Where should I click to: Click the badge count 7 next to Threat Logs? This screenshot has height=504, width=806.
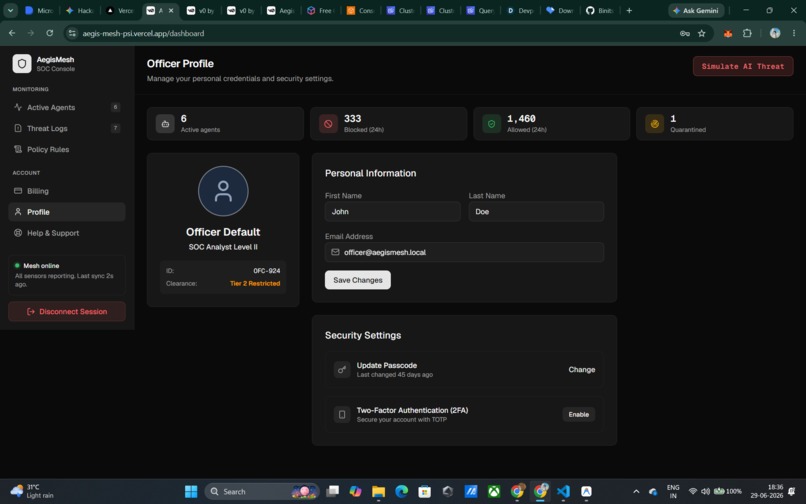(115, 128)
